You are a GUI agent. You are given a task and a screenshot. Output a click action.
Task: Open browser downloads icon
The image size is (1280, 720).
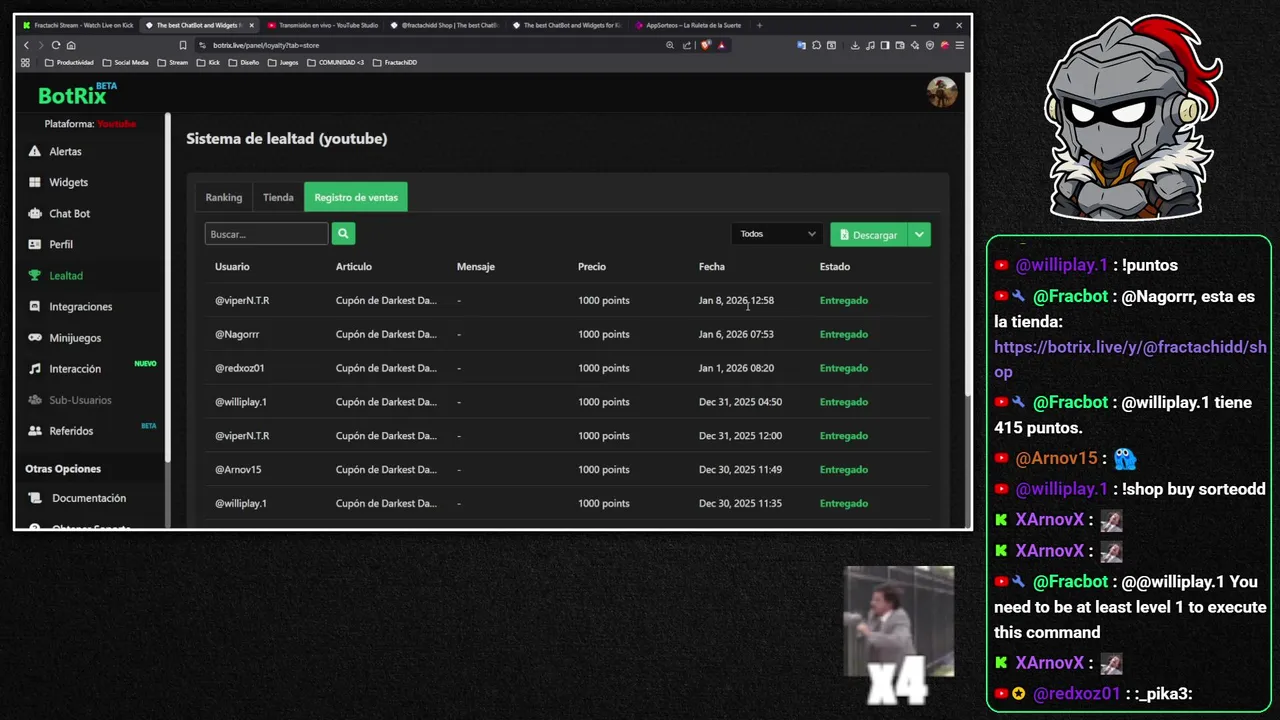click(856, 45)
